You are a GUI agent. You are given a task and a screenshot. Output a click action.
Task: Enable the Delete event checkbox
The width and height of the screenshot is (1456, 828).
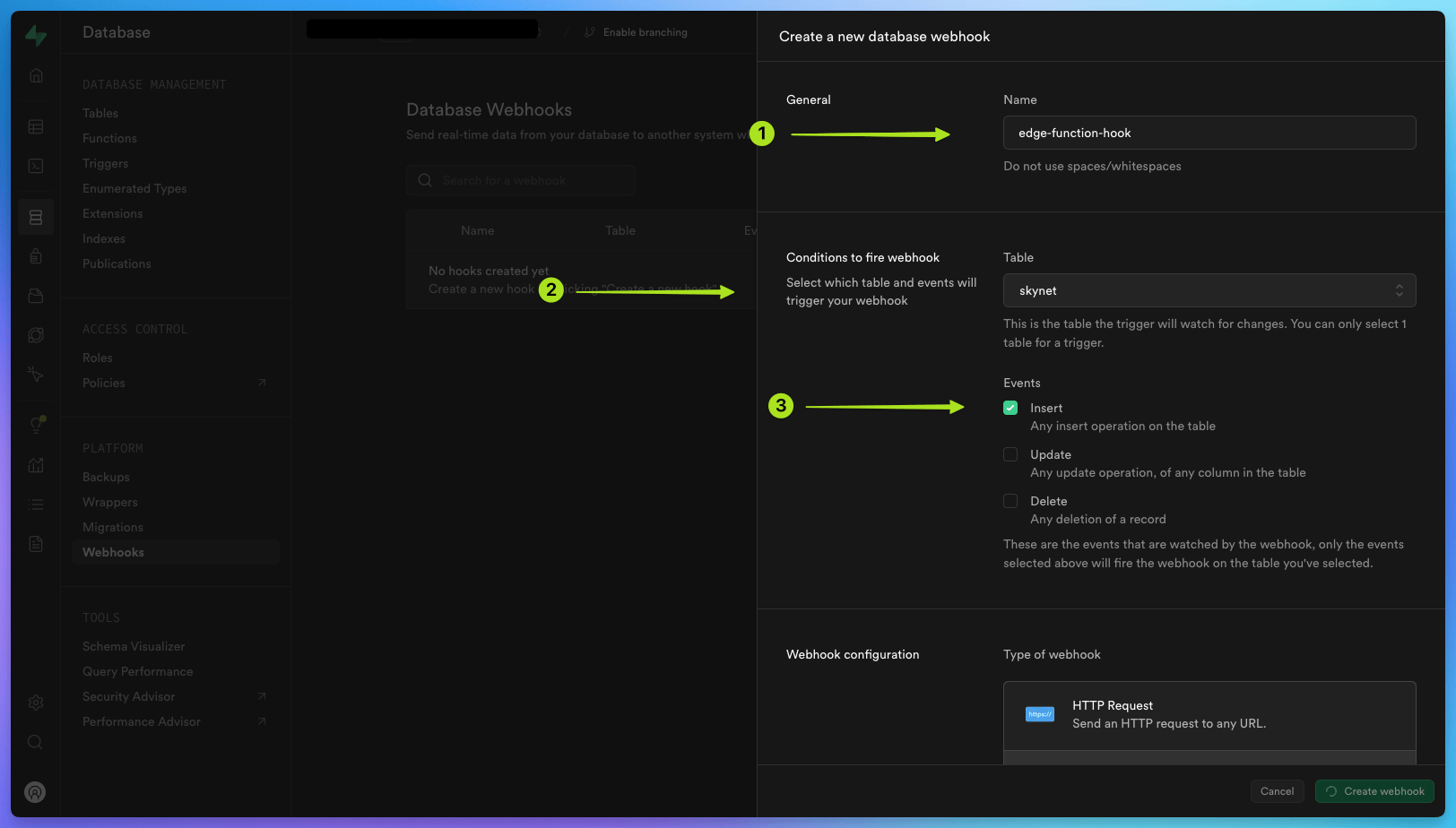[x=1010, y=501]
